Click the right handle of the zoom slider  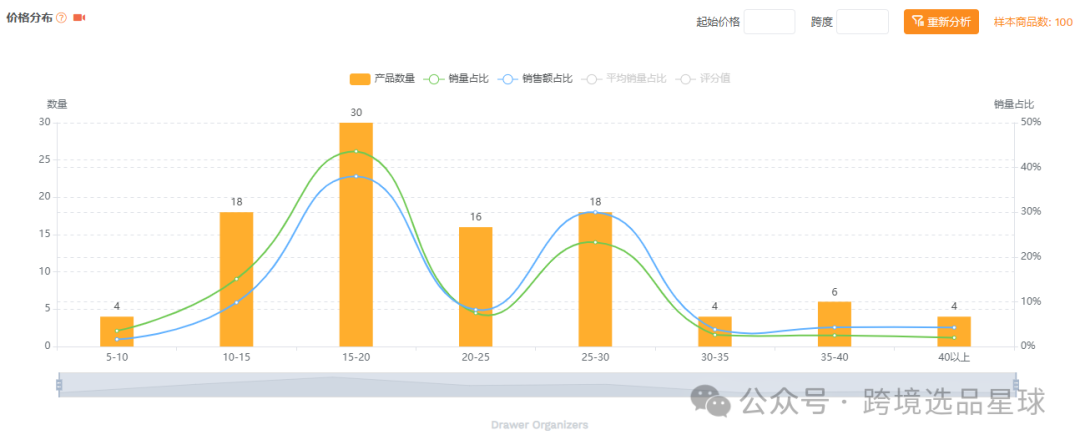1015,384
